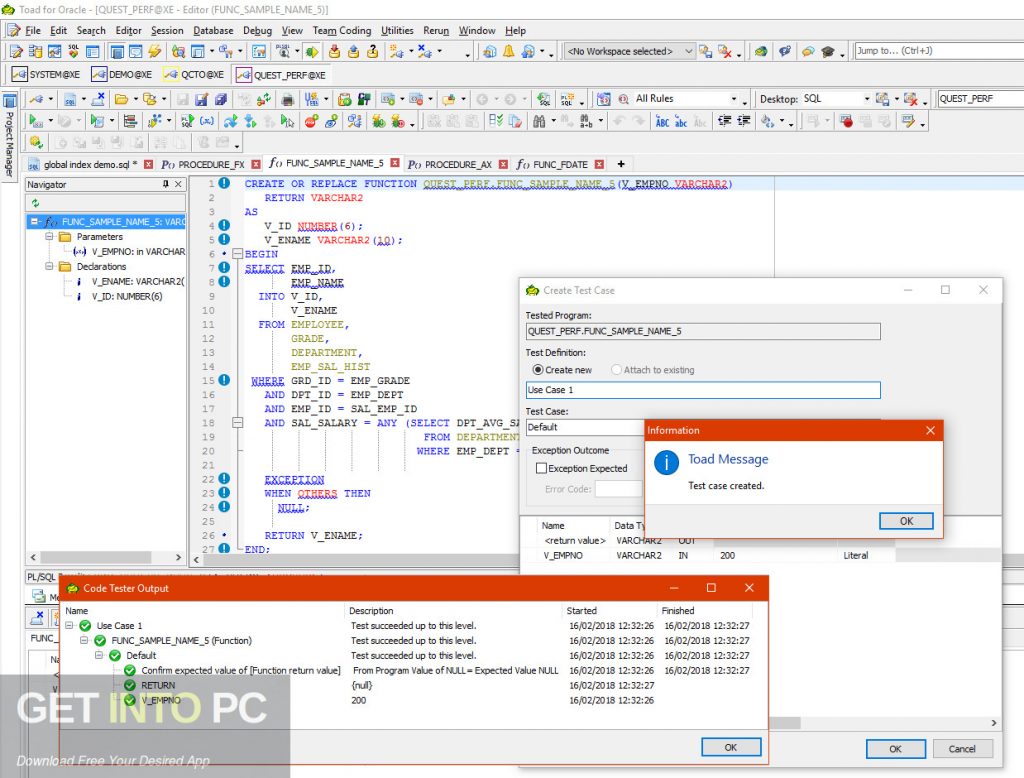Close the Information dialog with X
This screenshot has width=1024, height=778.
pyautogui.click(x=930, y=430)
